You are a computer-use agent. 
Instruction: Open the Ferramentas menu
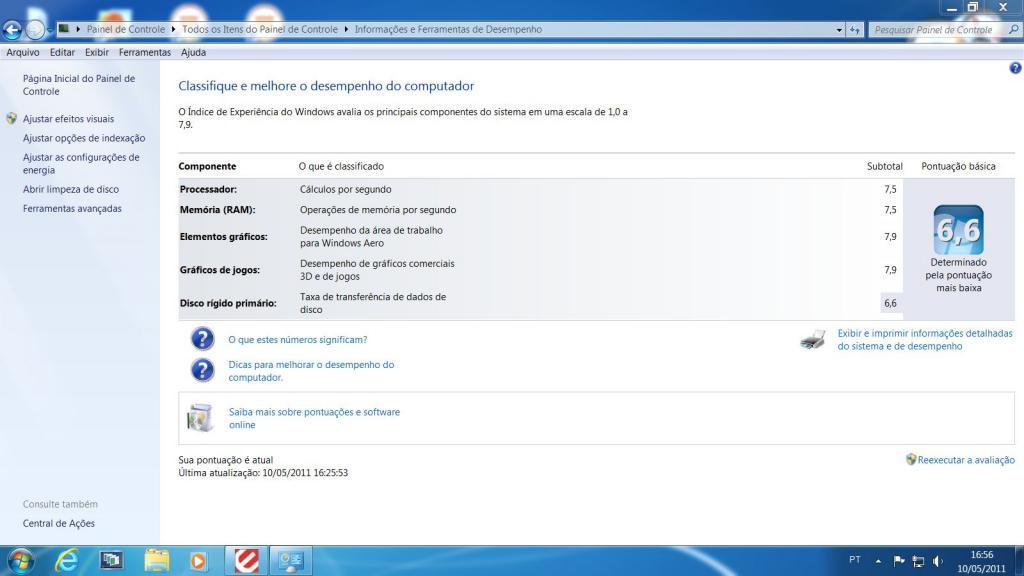(144, 52)
